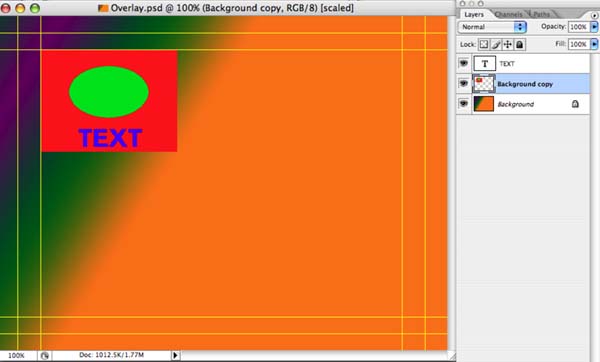Click the lock icon on Background layer
600x362 pixels.
(x=575, y=104)
